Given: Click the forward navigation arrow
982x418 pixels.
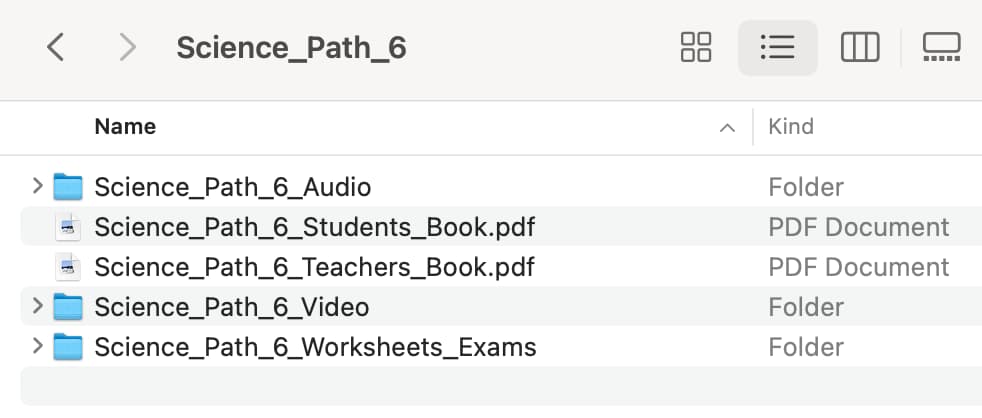Looking at the screenshot, I should click(x=128, y=48).
